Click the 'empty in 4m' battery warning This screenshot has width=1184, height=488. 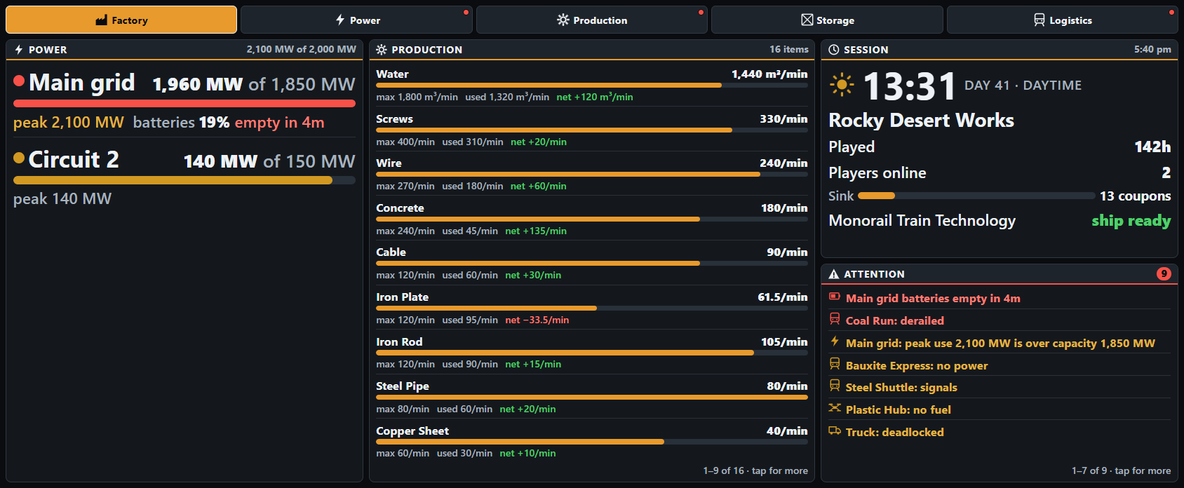279,122
